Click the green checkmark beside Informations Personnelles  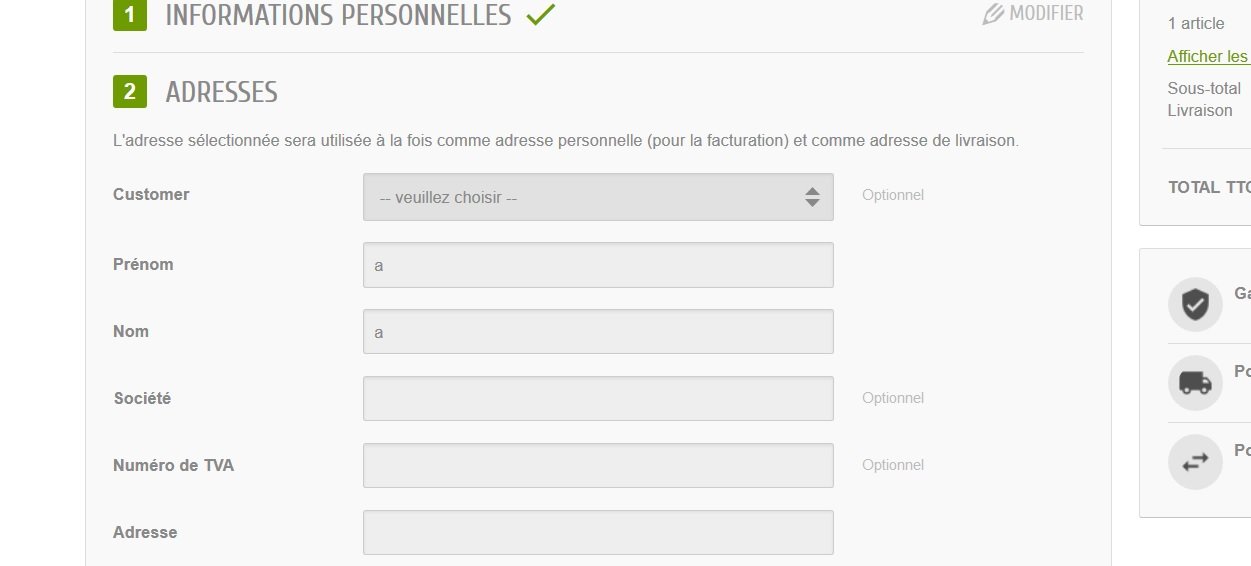pos(540,15)
